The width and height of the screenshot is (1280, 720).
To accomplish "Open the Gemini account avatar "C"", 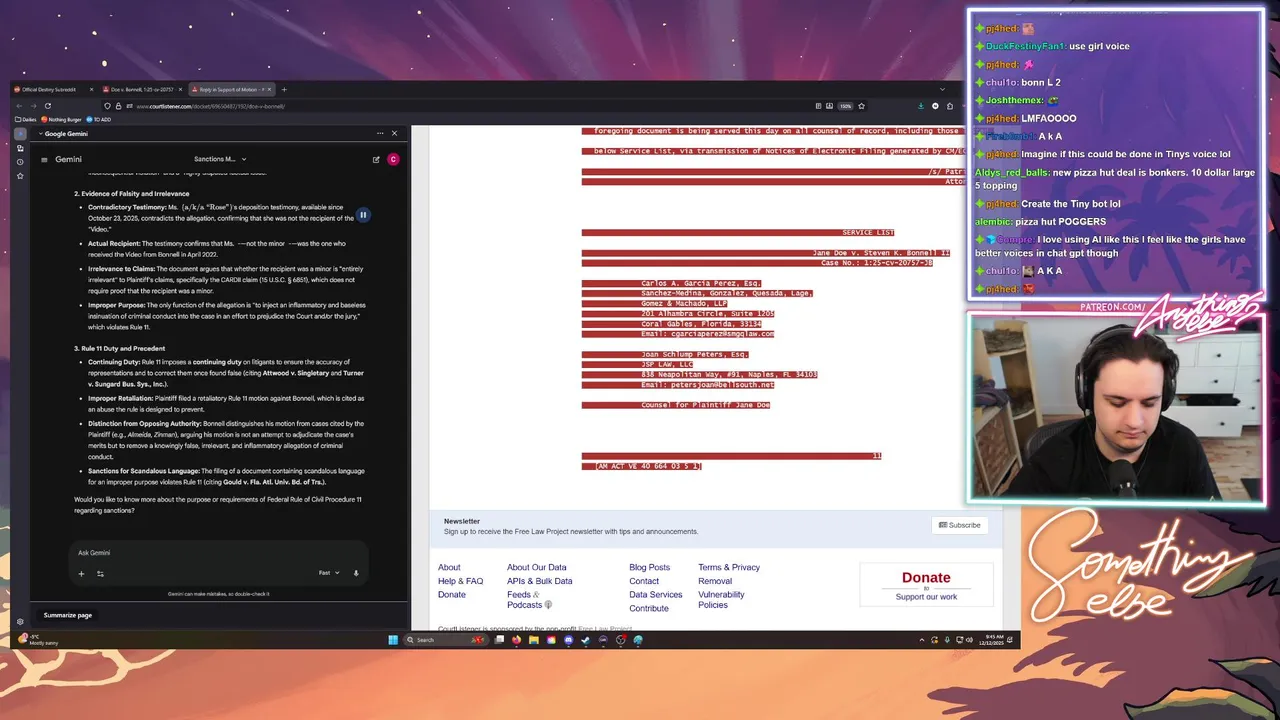I will [x=393, y=159].
